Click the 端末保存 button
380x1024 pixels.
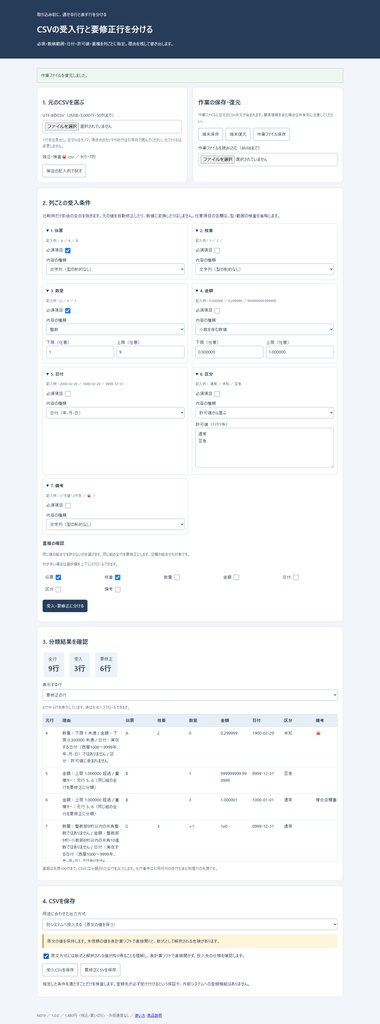click(210, 134)
